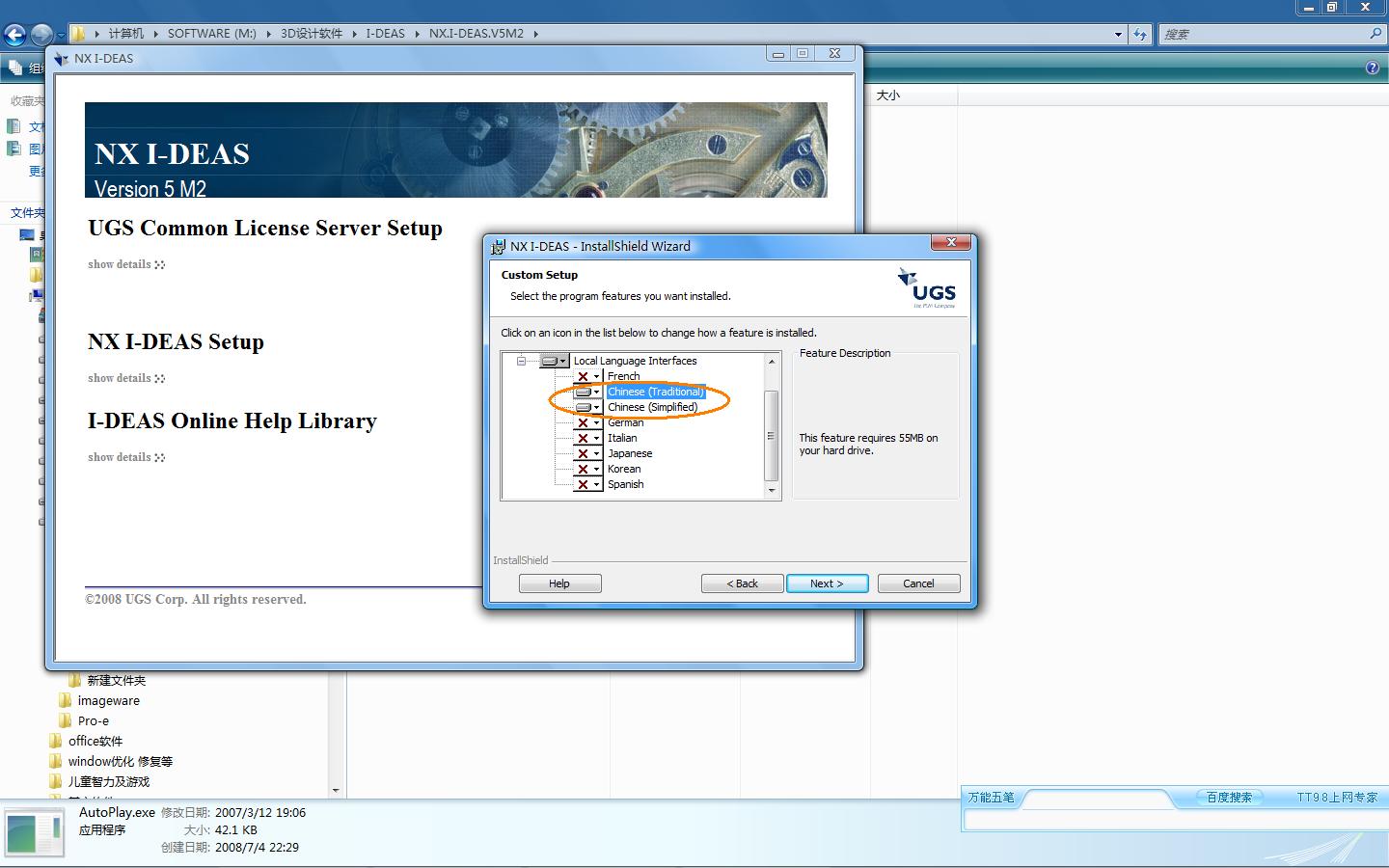Select the Pro-e folder in the tree
This screenshot has width=1389, height=868.
tap(94, 720)
